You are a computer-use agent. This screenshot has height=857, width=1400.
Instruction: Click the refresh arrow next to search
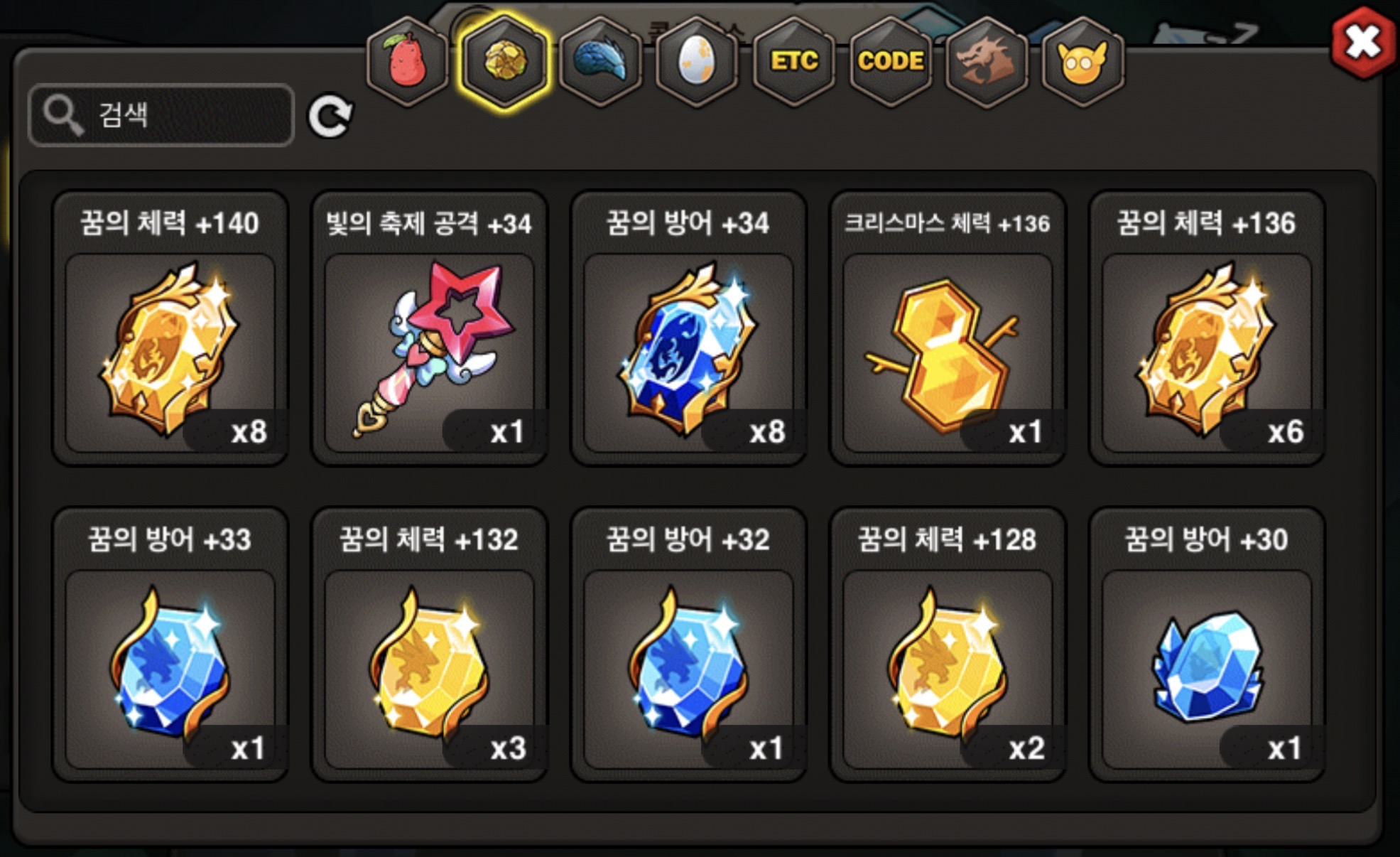tap(330, 116)
